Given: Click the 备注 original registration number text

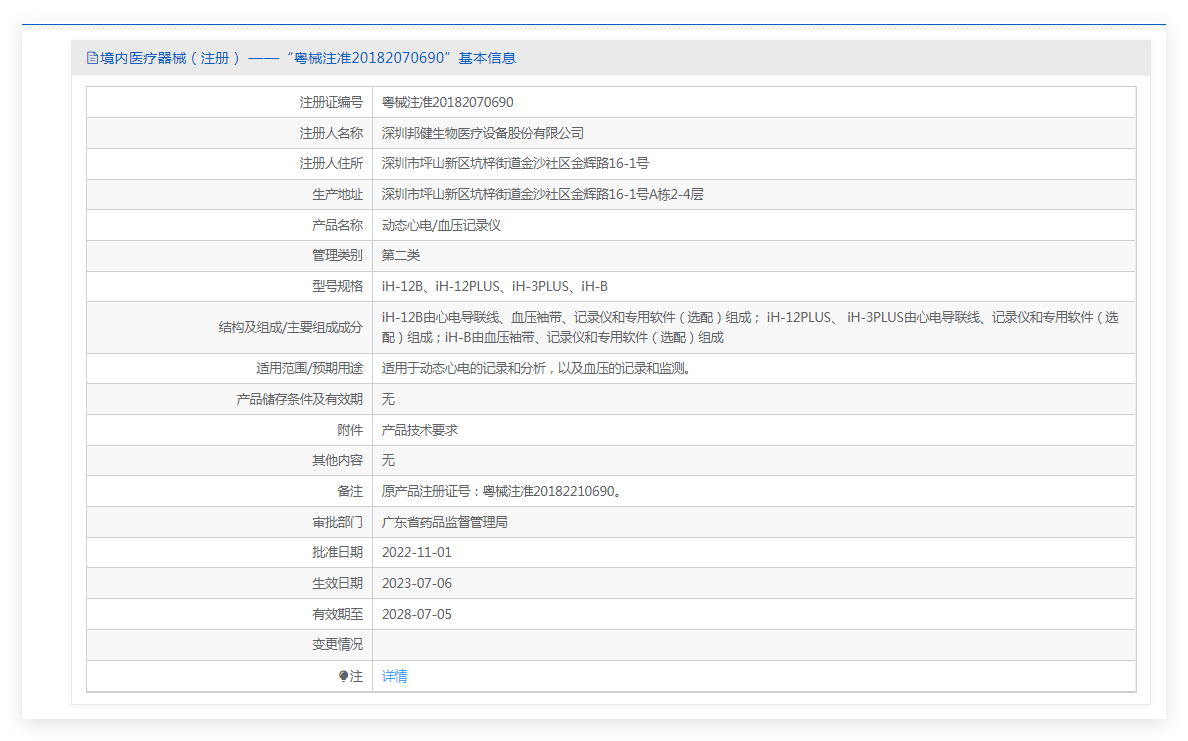Looking at the screenshot, I should [x=503, y=492].
